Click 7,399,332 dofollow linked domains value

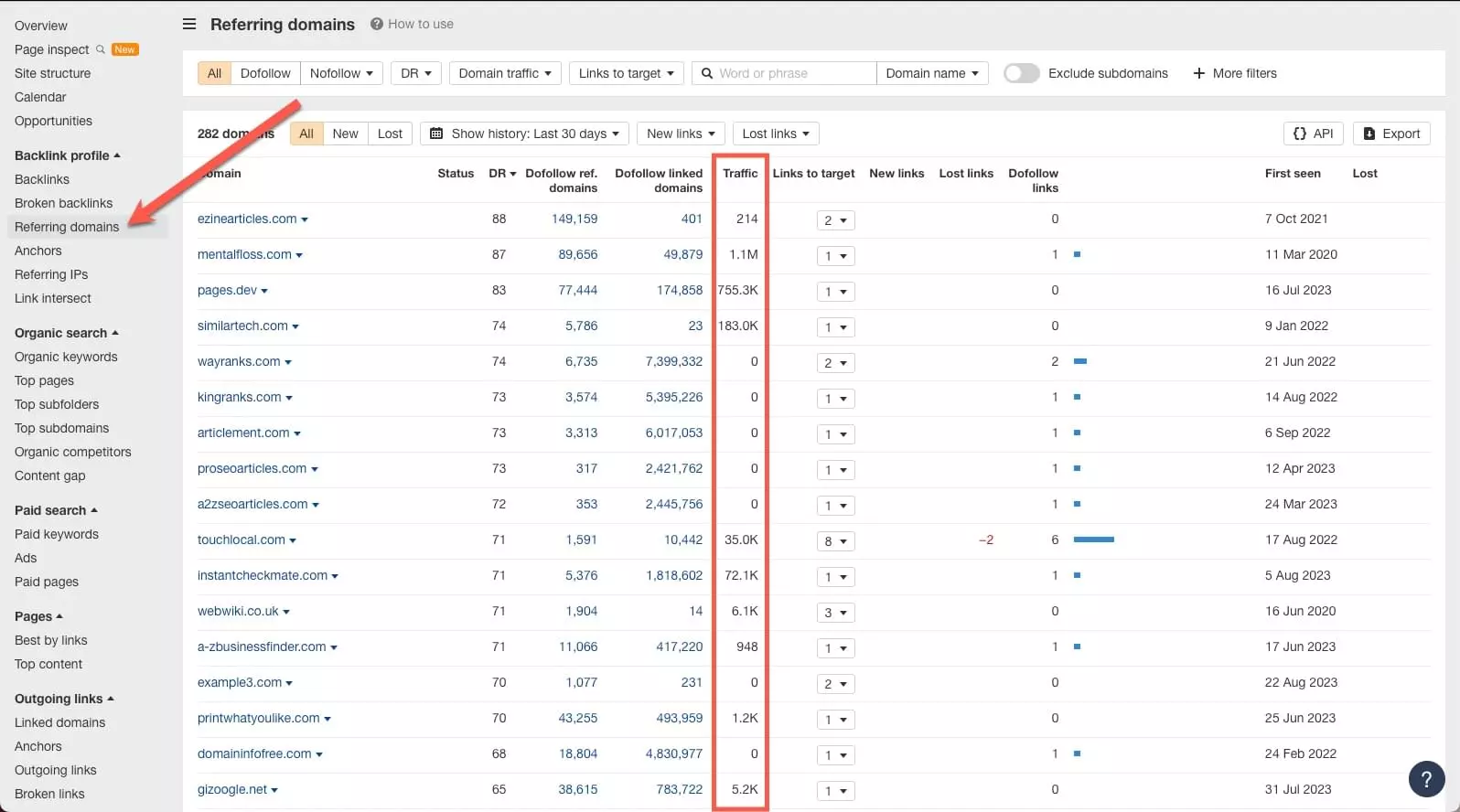[674, 361]
